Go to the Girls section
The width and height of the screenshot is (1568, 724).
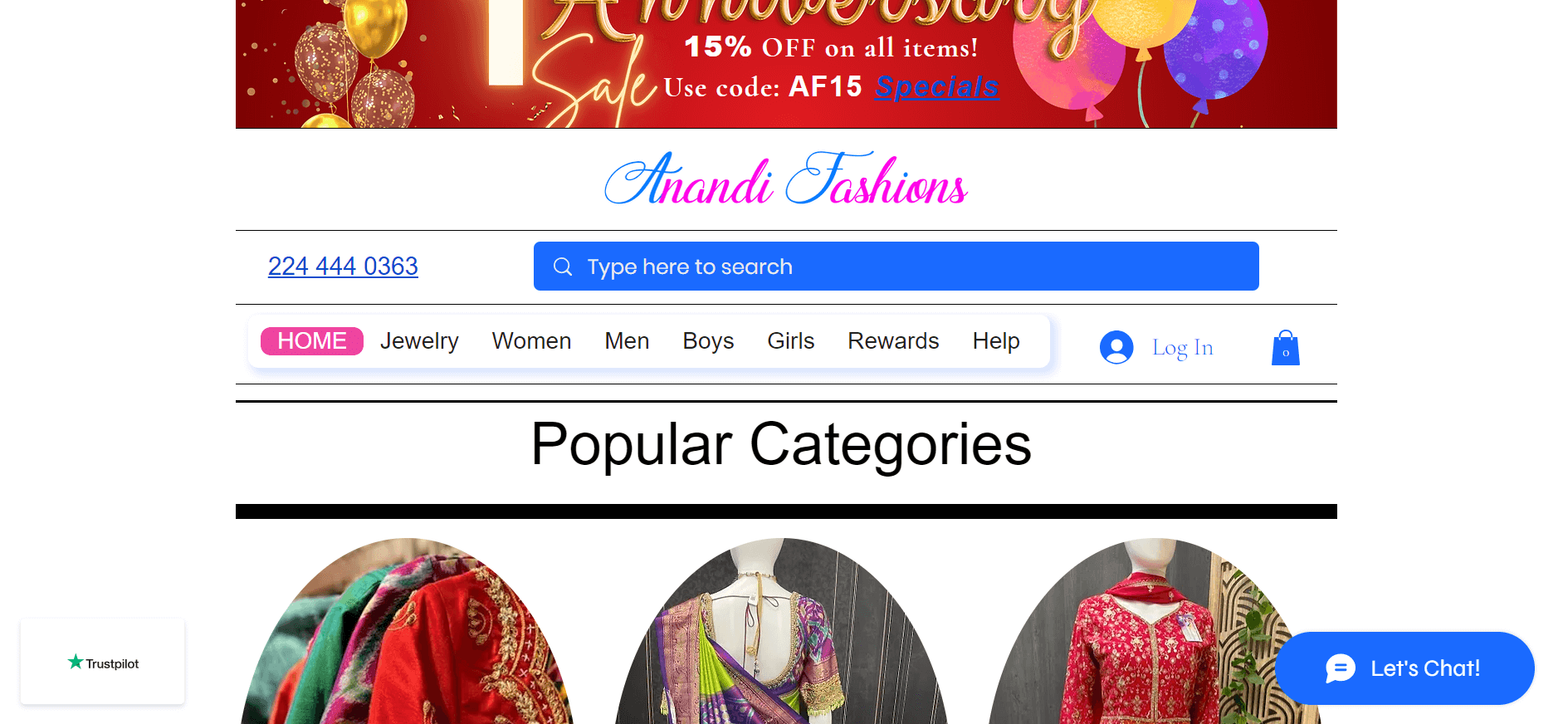(x=790, y=341)
